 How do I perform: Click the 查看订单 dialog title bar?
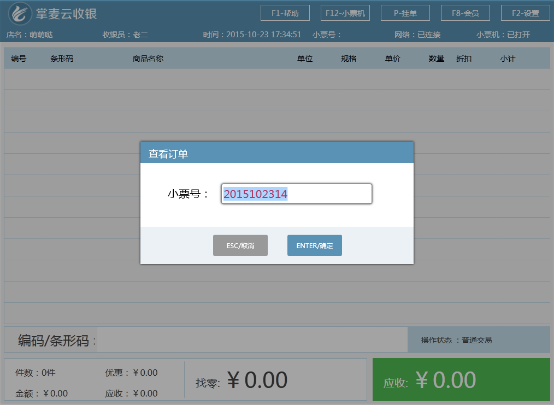(277, 153)
